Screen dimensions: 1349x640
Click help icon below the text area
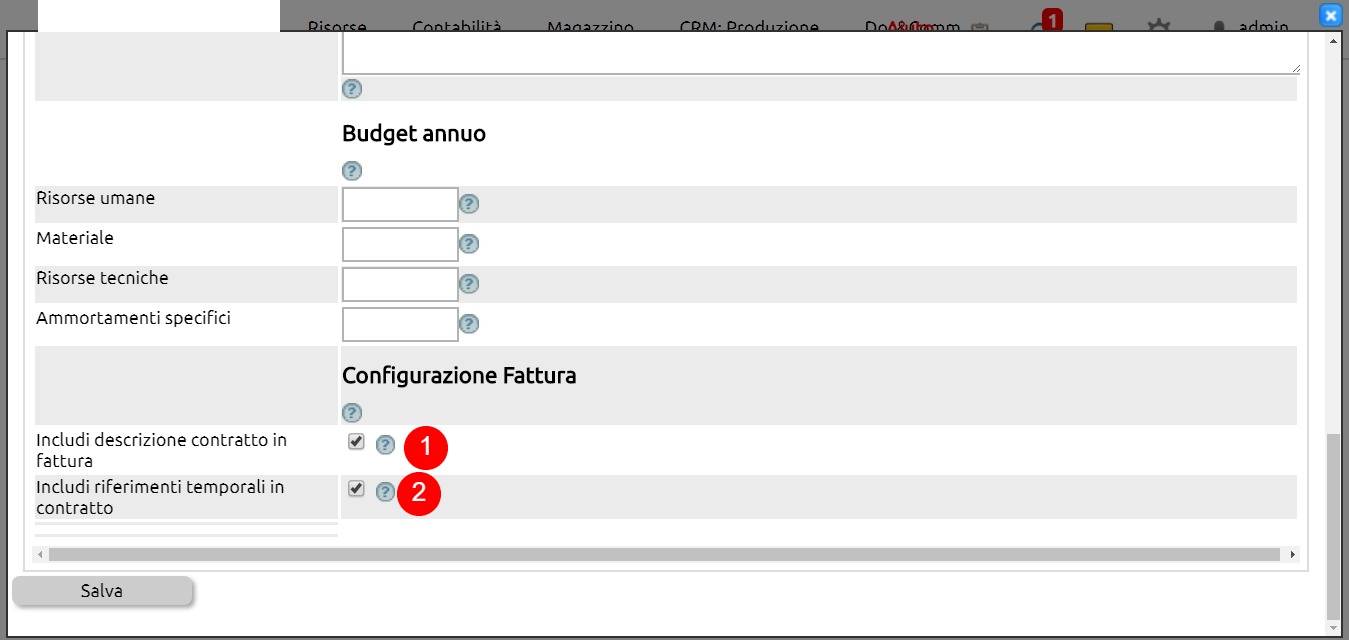click(352, 89)
